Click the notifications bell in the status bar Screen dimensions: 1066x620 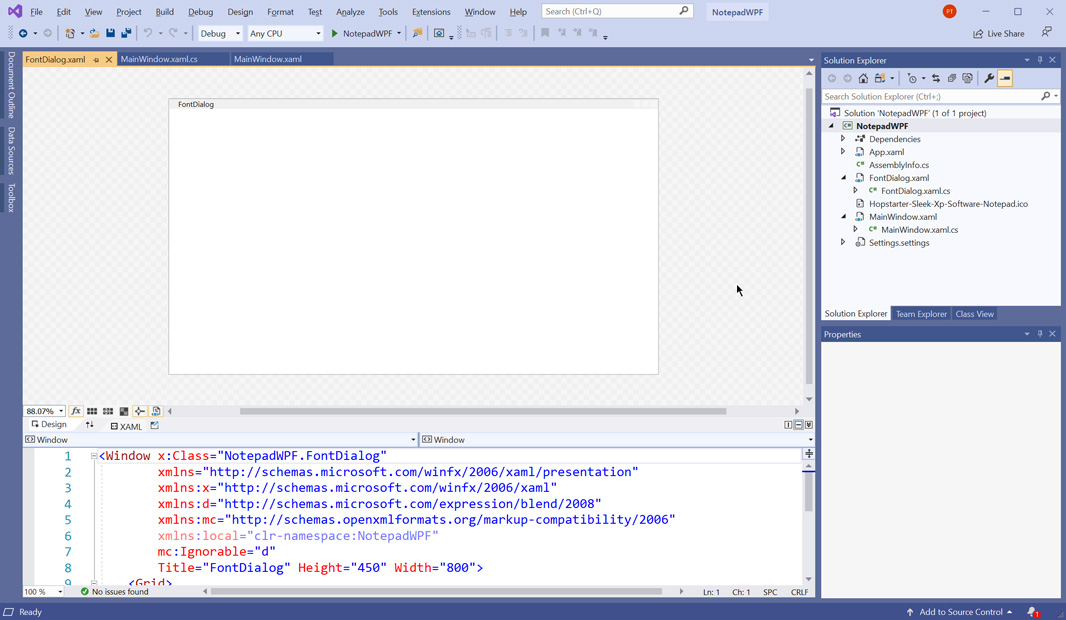click(x=1033, y=612)
